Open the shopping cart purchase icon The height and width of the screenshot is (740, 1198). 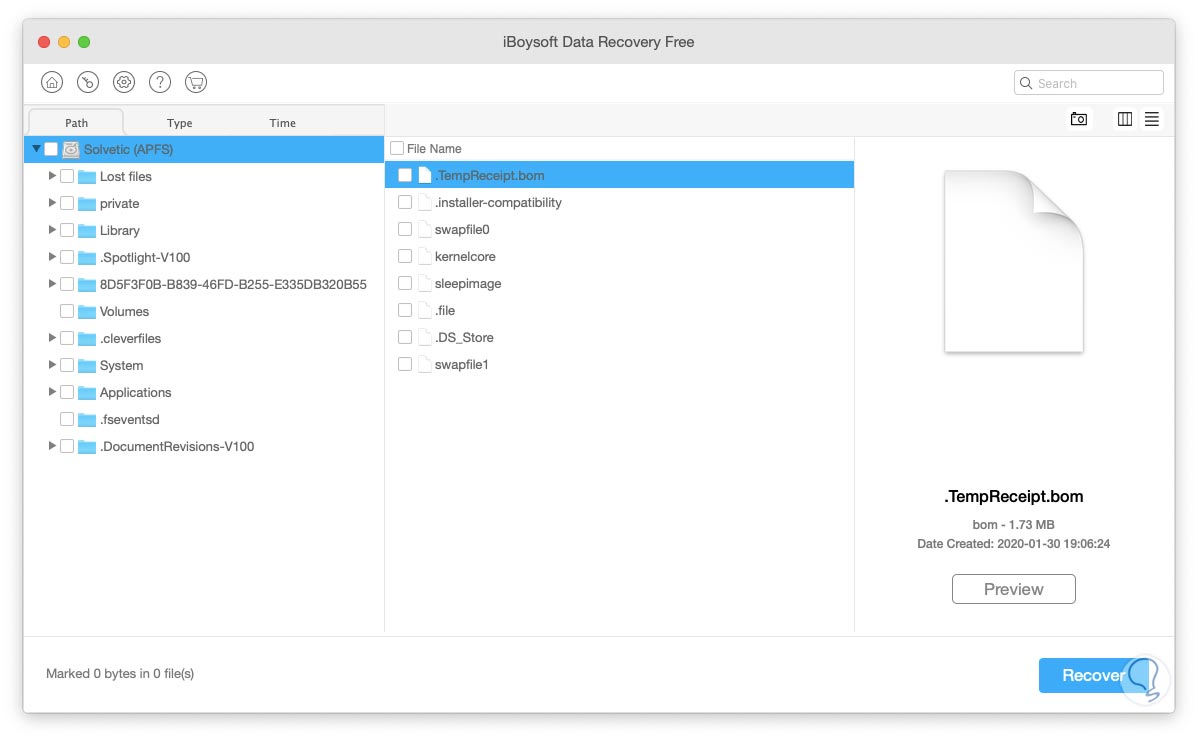pos(196,82)
